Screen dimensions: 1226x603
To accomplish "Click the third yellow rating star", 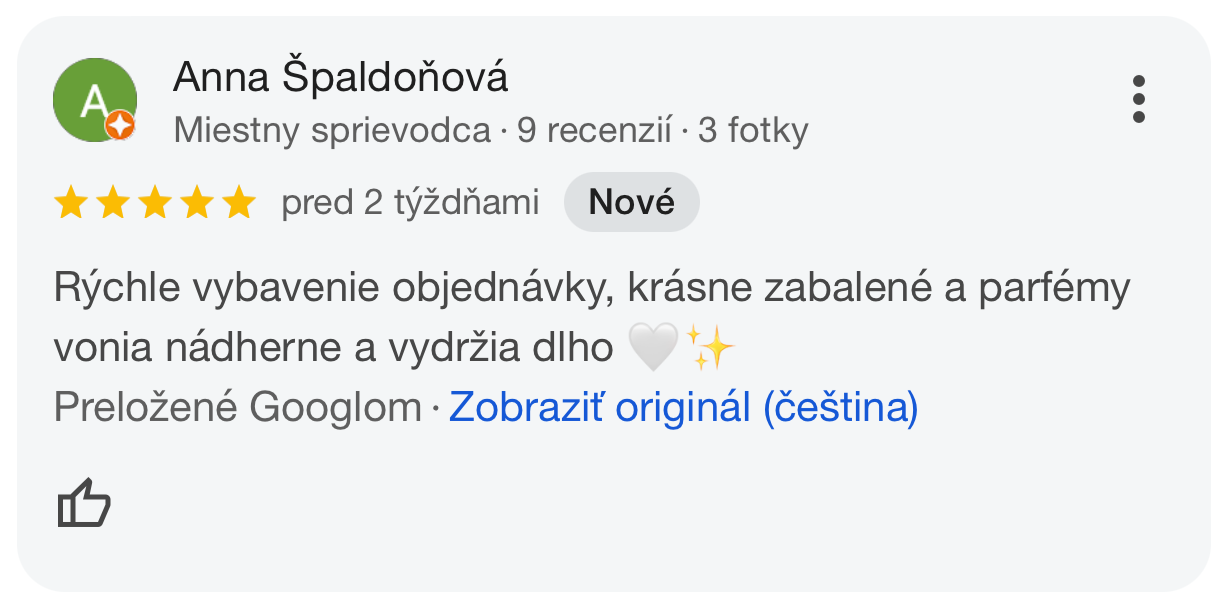I will pos(155,203).
